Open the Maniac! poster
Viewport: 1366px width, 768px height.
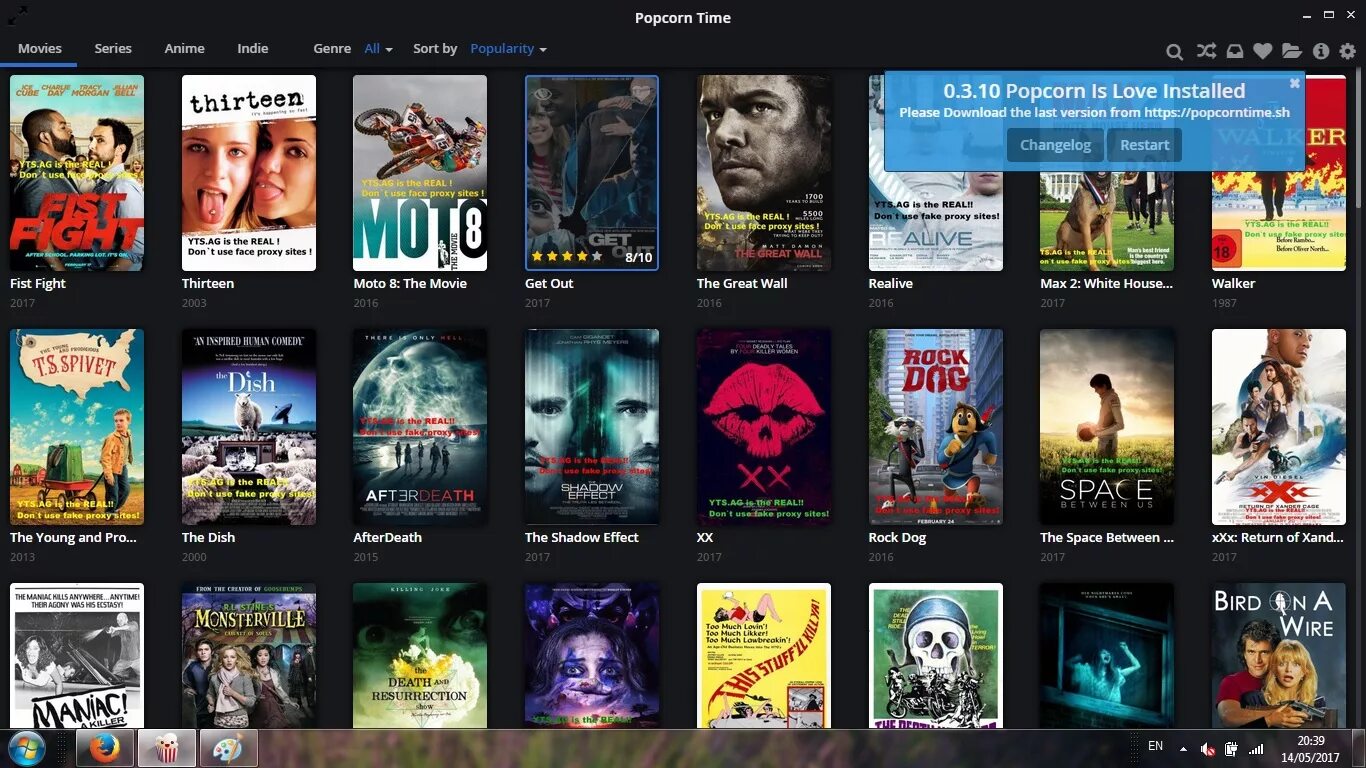(77, 655)
